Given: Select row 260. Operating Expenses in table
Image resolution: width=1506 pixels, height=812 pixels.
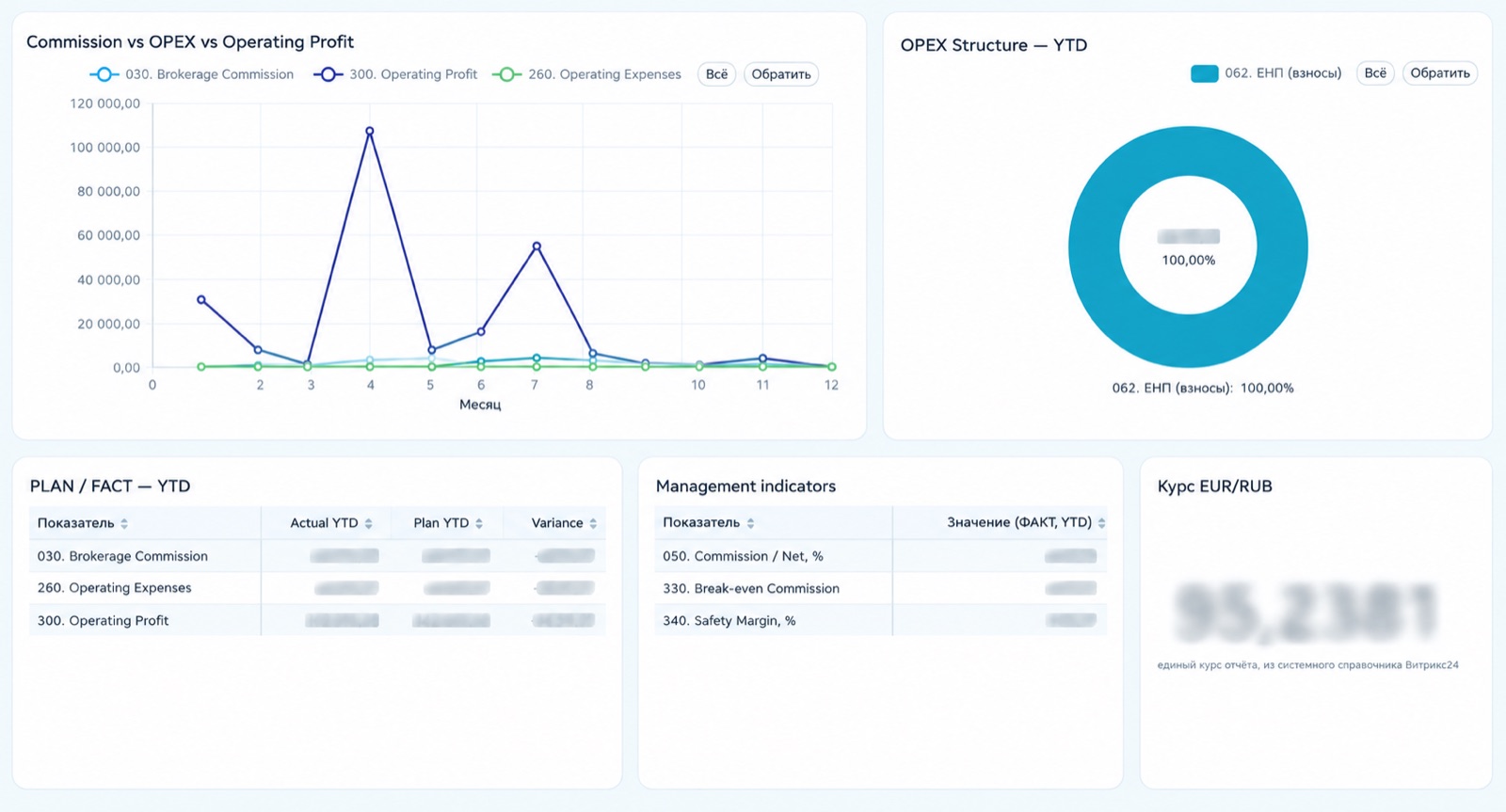Looking at the screenshot, I should click(317, 588).
